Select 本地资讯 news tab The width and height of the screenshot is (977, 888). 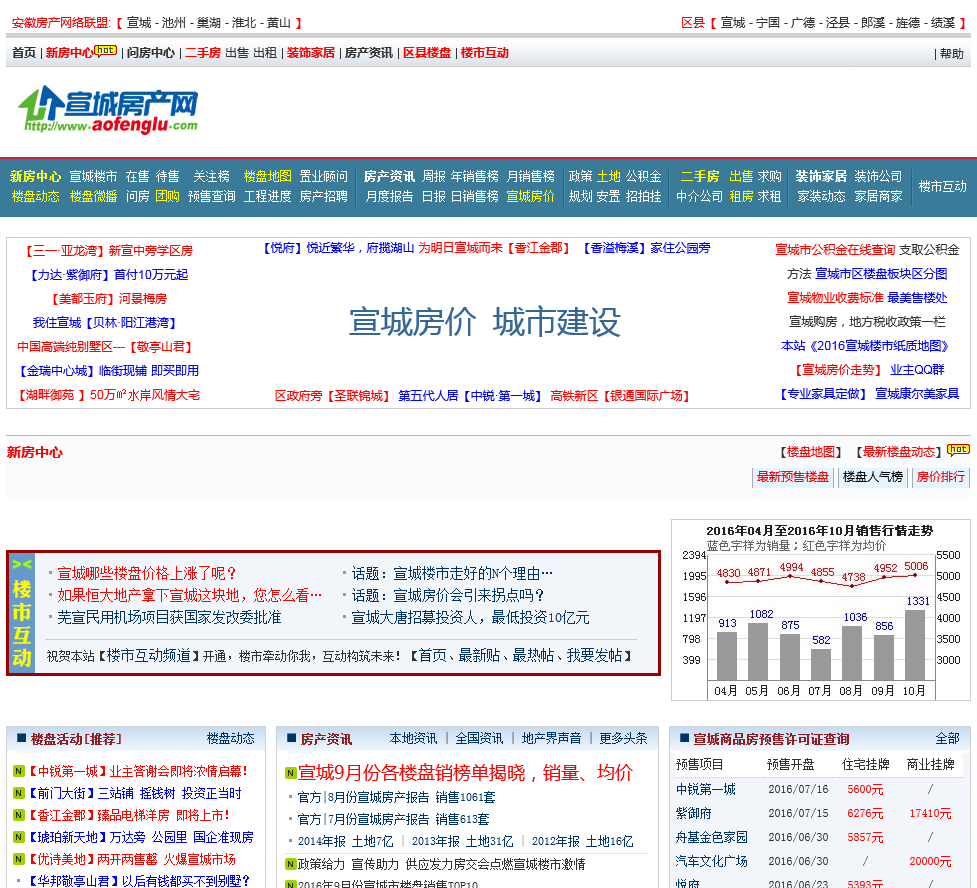coord(413,738)
